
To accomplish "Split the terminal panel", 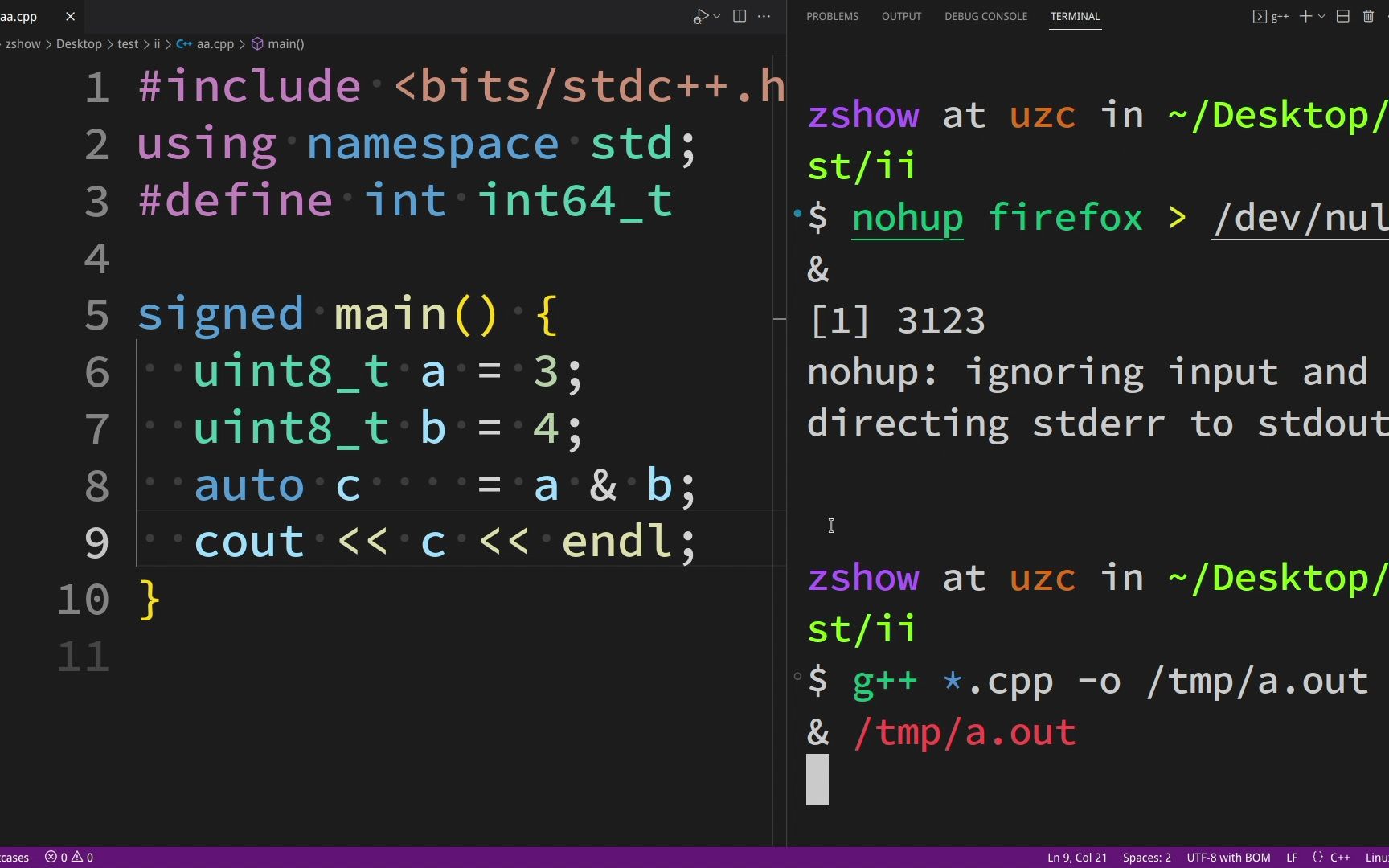I will click(x=1342, y=16).
